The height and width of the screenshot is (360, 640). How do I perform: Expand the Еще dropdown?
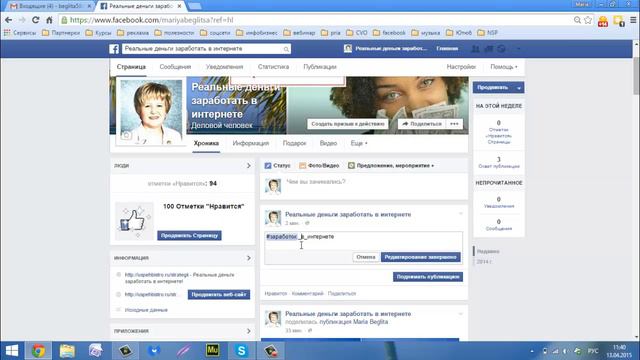pyautogui.click(x=359, y=143)
